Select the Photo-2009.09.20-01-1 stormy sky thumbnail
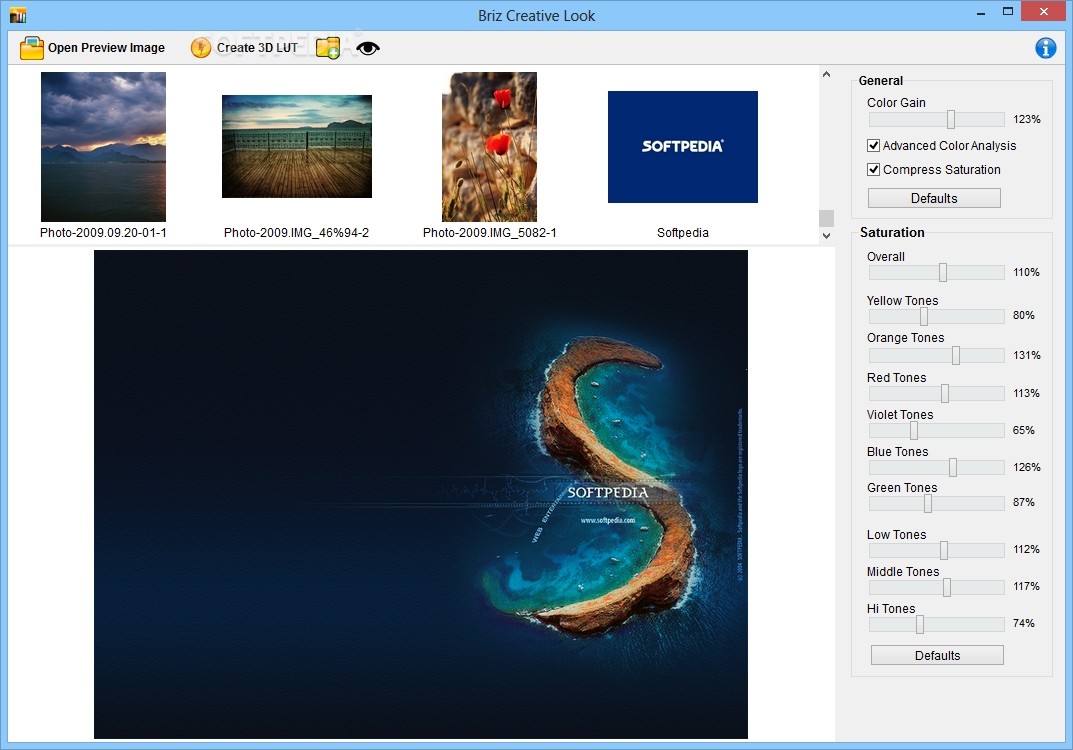1073x750 pixels. point(103,146)
